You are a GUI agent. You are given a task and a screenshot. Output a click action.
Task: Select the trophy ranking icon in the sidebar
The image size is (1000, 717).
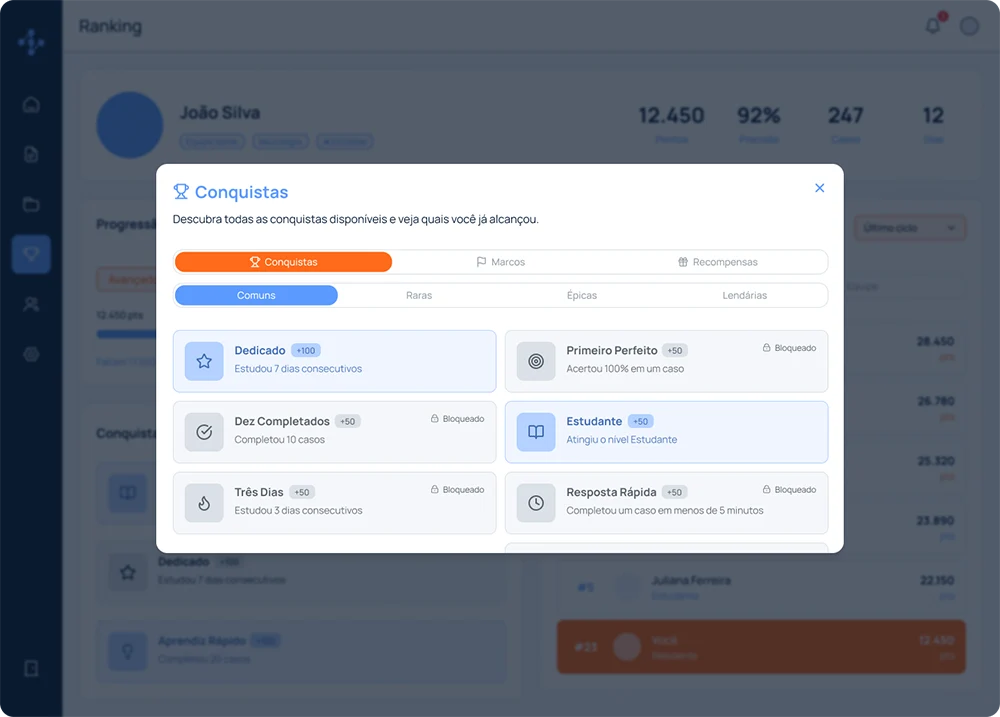(31, 254)
